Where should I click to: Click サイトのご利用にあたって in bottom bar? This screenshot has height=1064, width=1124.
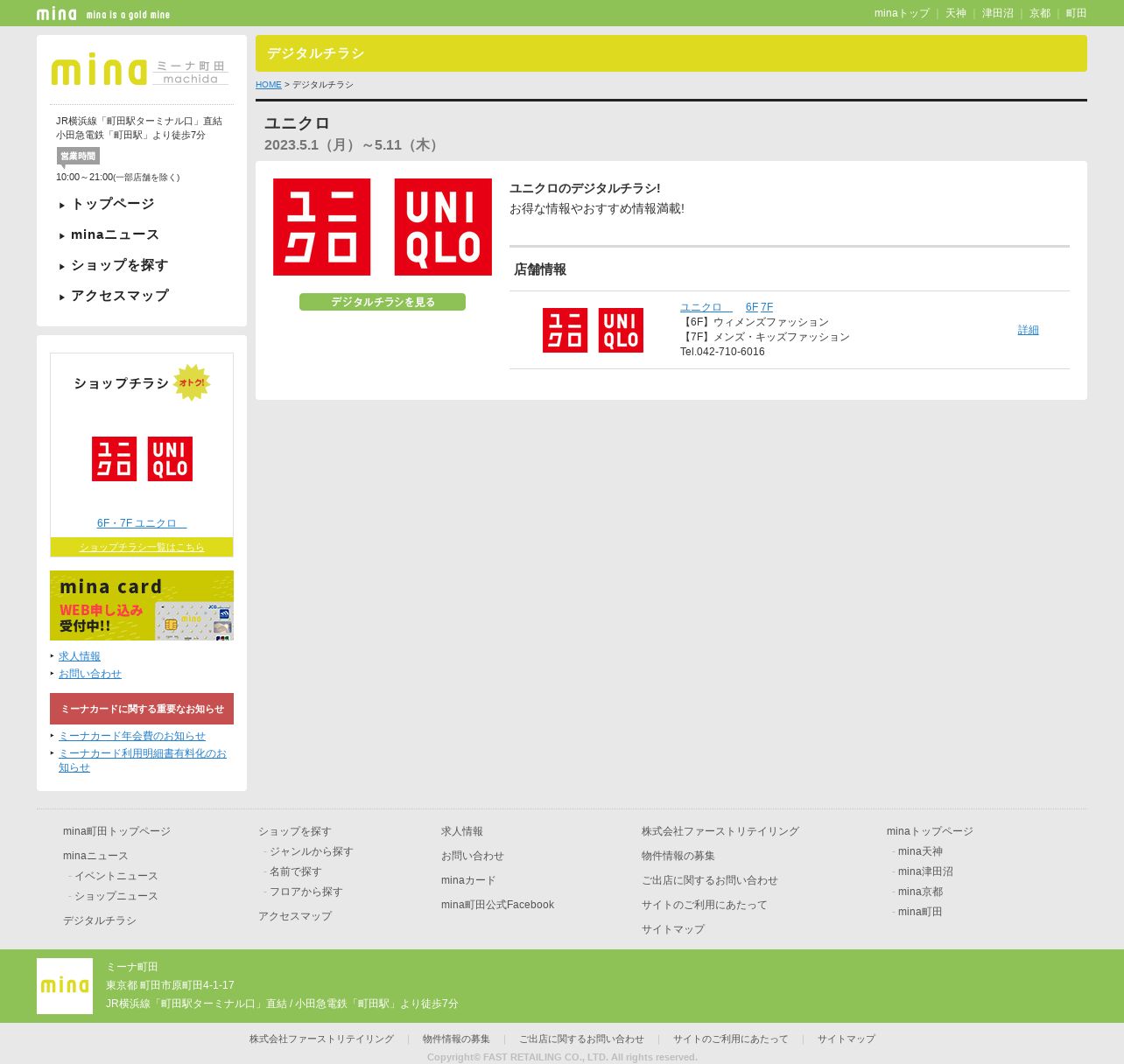731,1039
